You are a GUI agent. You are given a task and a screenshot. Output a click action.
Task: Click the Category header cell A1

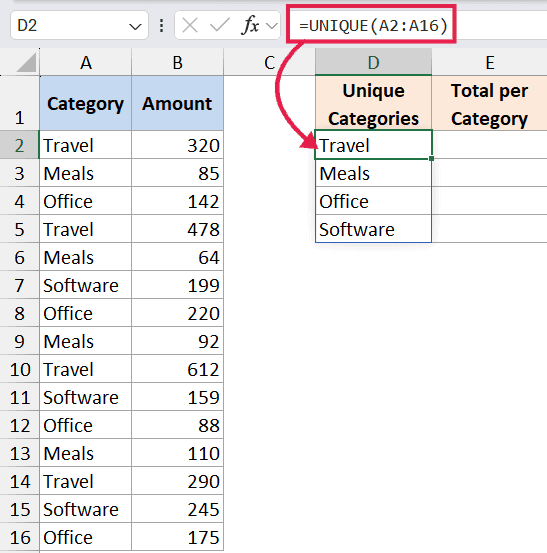(x=86, y=103)
